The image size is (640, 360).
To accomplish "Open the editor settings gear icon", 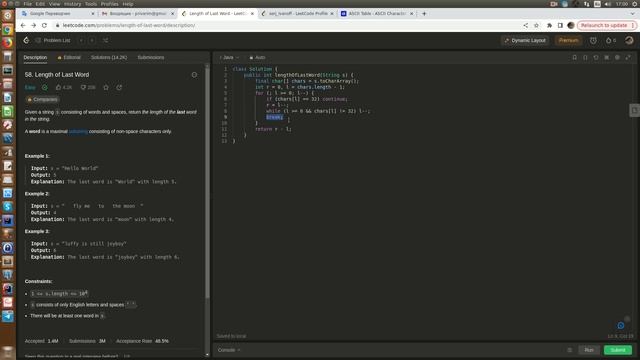I will [617, 58].
